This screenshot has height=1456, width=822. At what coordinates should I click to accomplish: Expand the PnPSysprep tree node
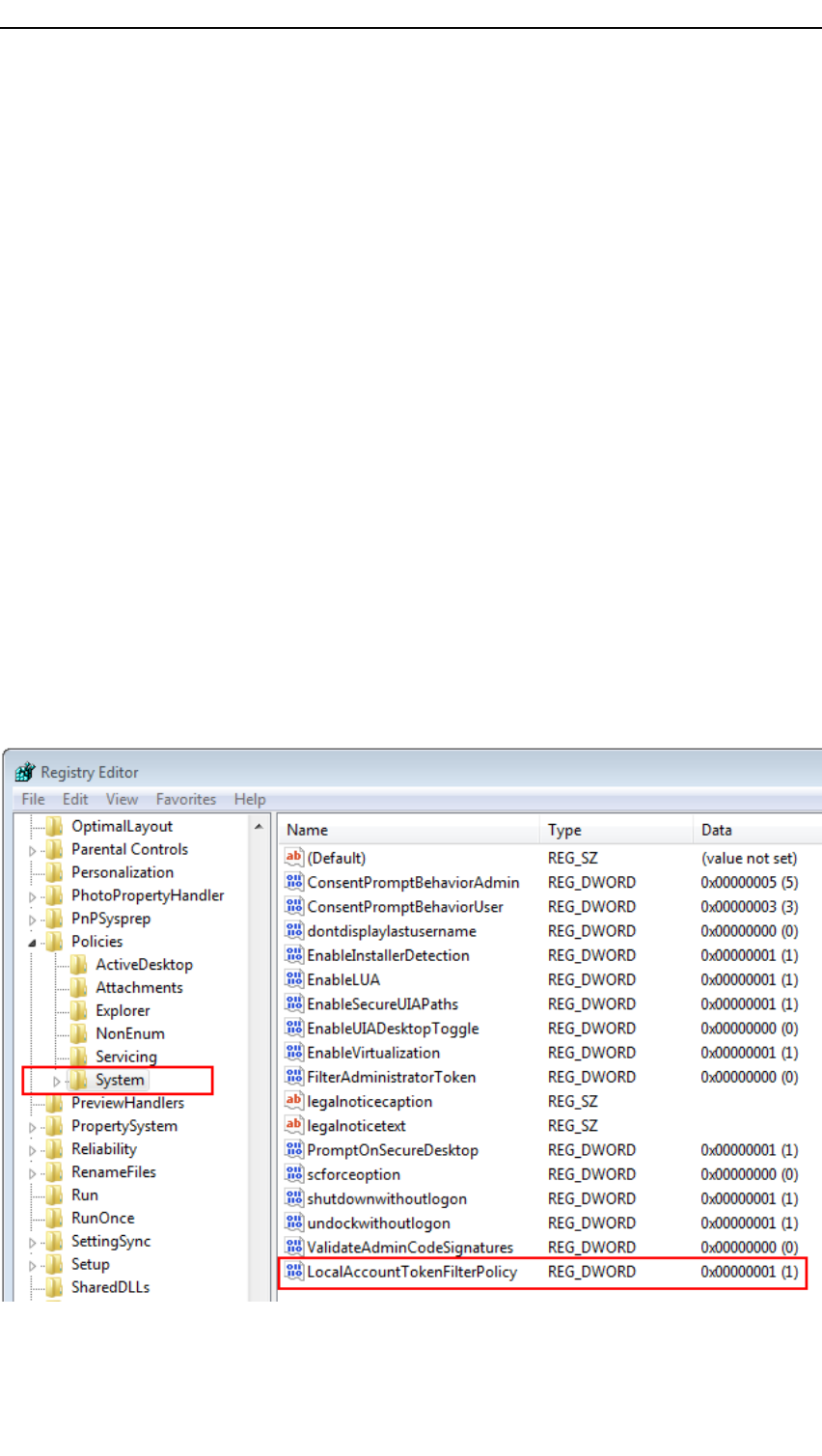[33, 920]
